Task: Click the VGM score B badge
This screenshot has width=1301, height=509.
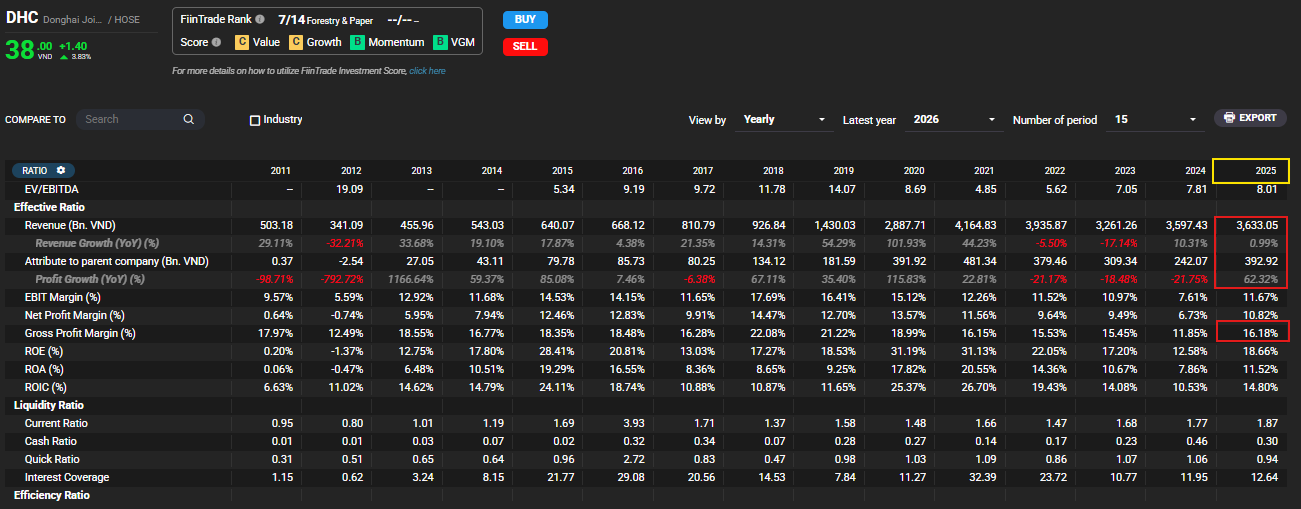Action: (x=441, y=42)
